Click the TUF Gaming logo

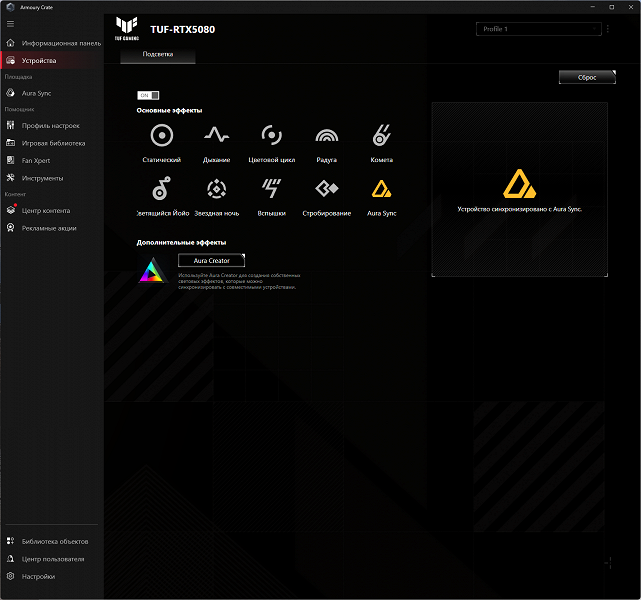point(127,28)
